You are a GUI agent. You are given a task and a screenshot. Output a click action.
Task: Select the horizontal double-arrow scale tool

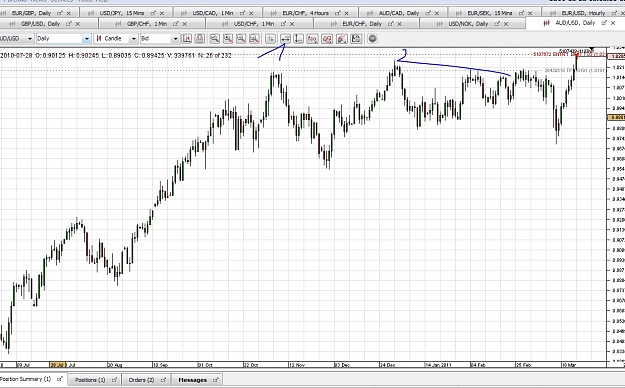coord(285,39)
